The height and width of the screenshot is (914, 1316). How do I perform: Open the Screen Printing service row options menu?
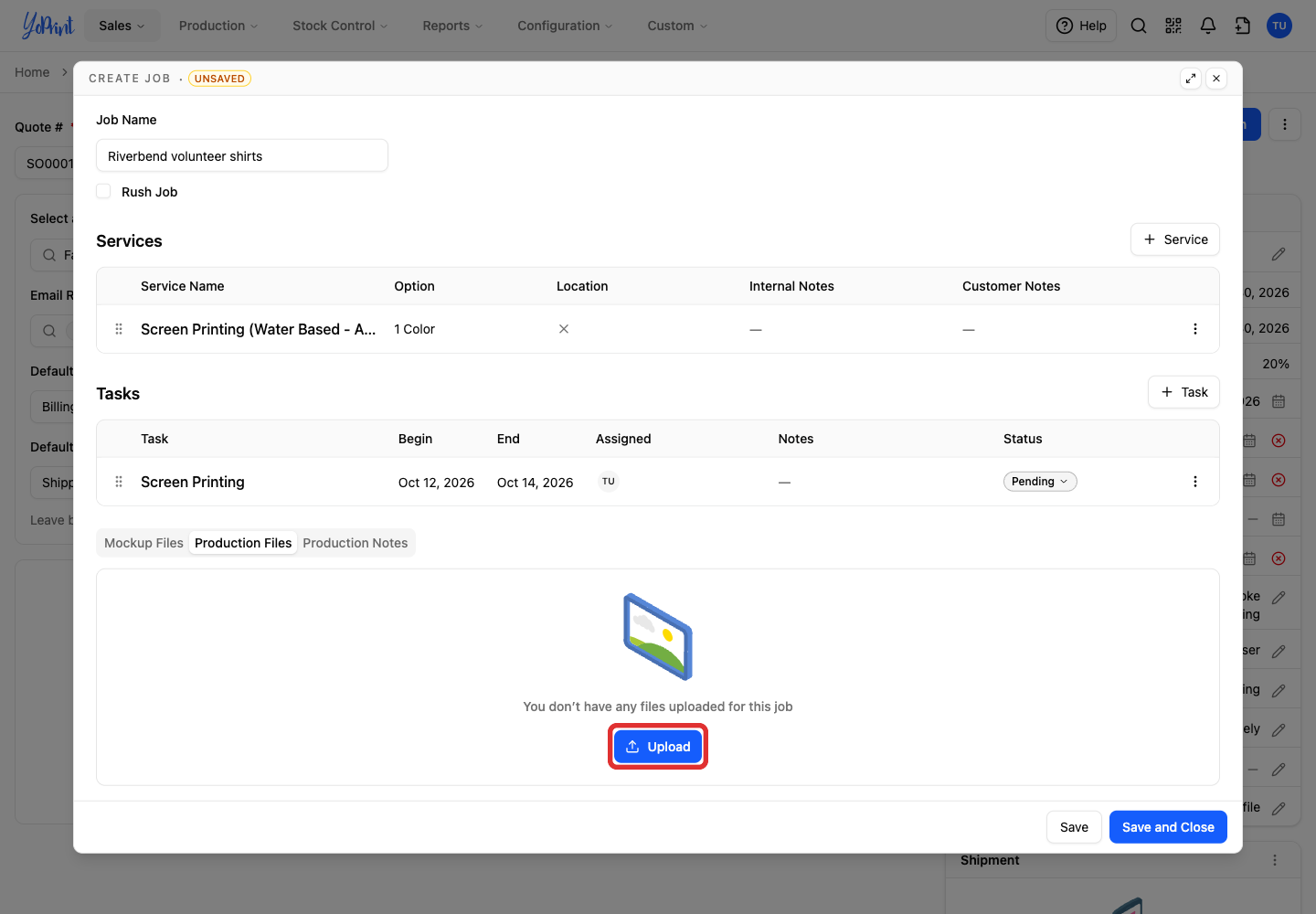pos(1195,329)
